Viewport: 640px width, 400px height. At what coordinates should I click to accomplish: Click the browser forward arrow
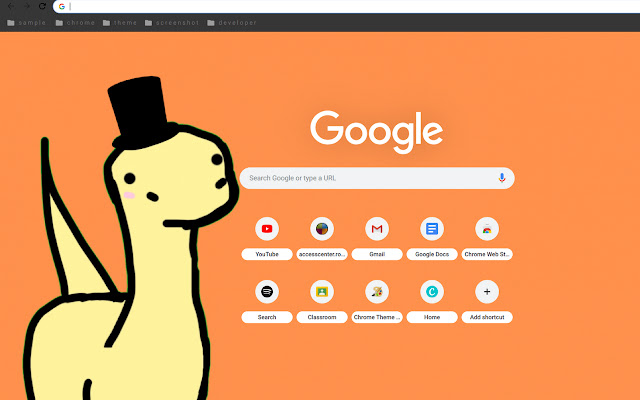coord(27,6)
